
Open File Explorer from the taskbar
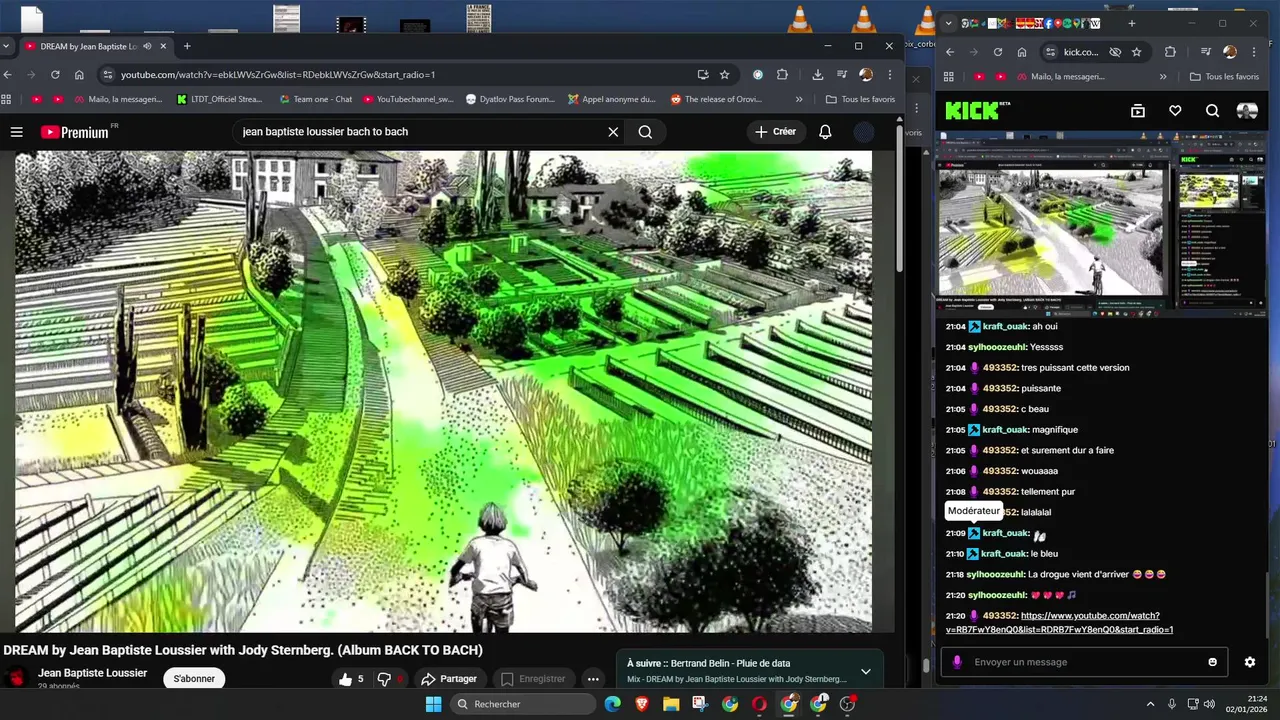pos(671,704)
